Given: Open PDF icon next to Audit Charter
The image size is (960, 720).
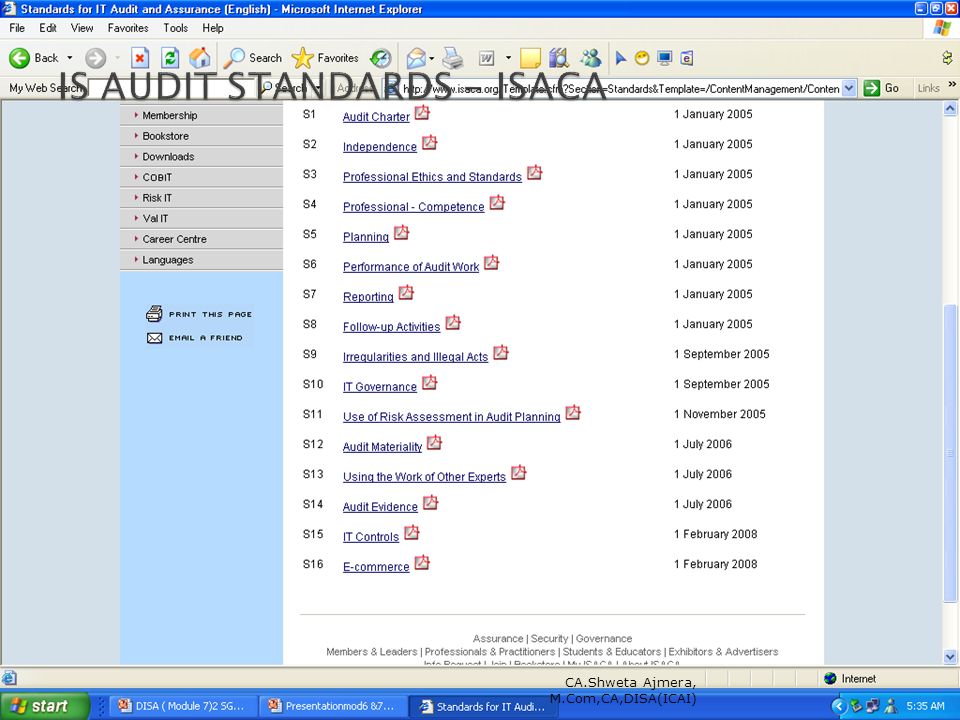Looking at the screenshot, I should click(x=422, y=113).
